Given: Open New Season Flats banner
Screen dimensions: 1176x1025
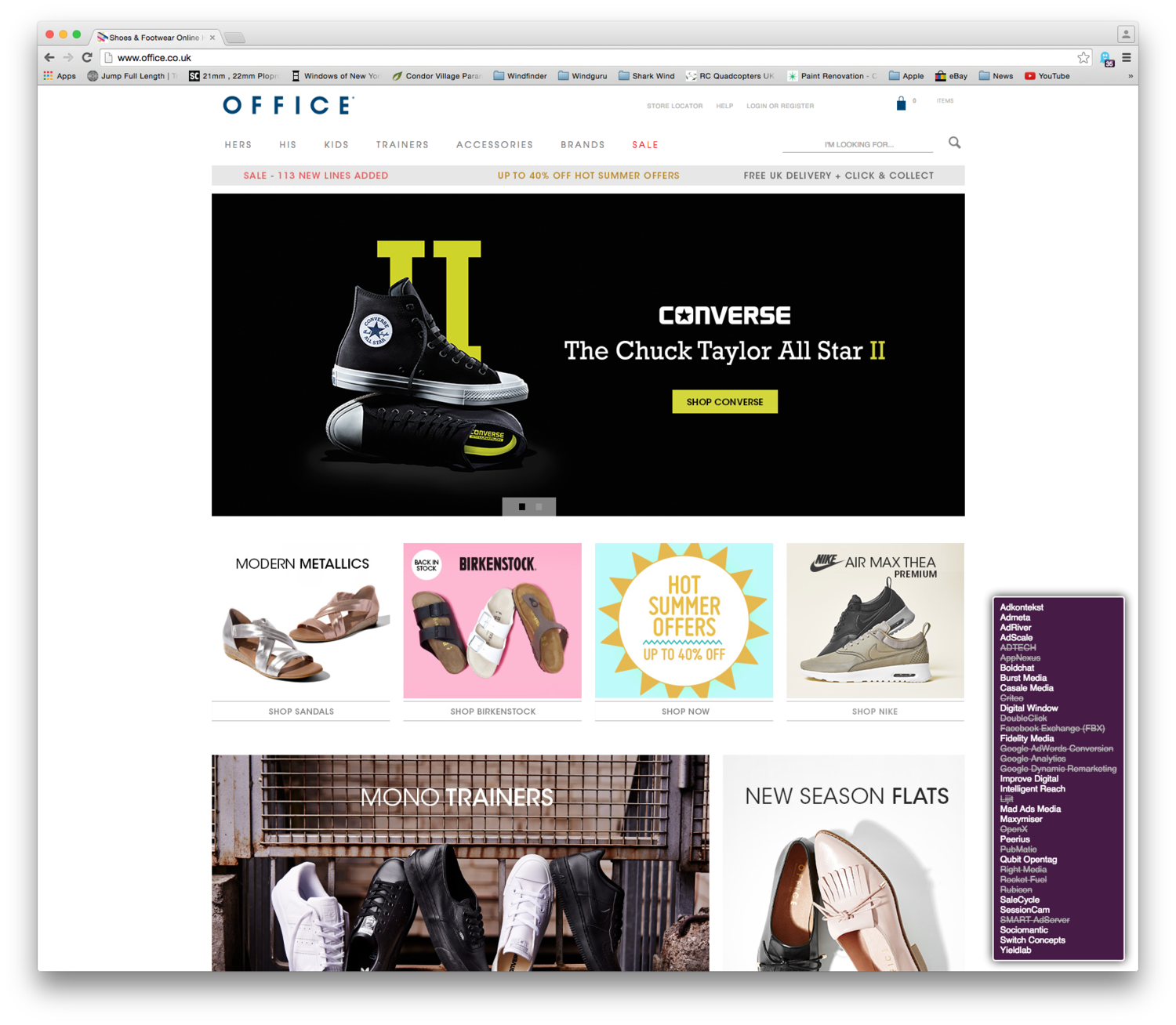Looking at the screenshot, I should 844,863.
